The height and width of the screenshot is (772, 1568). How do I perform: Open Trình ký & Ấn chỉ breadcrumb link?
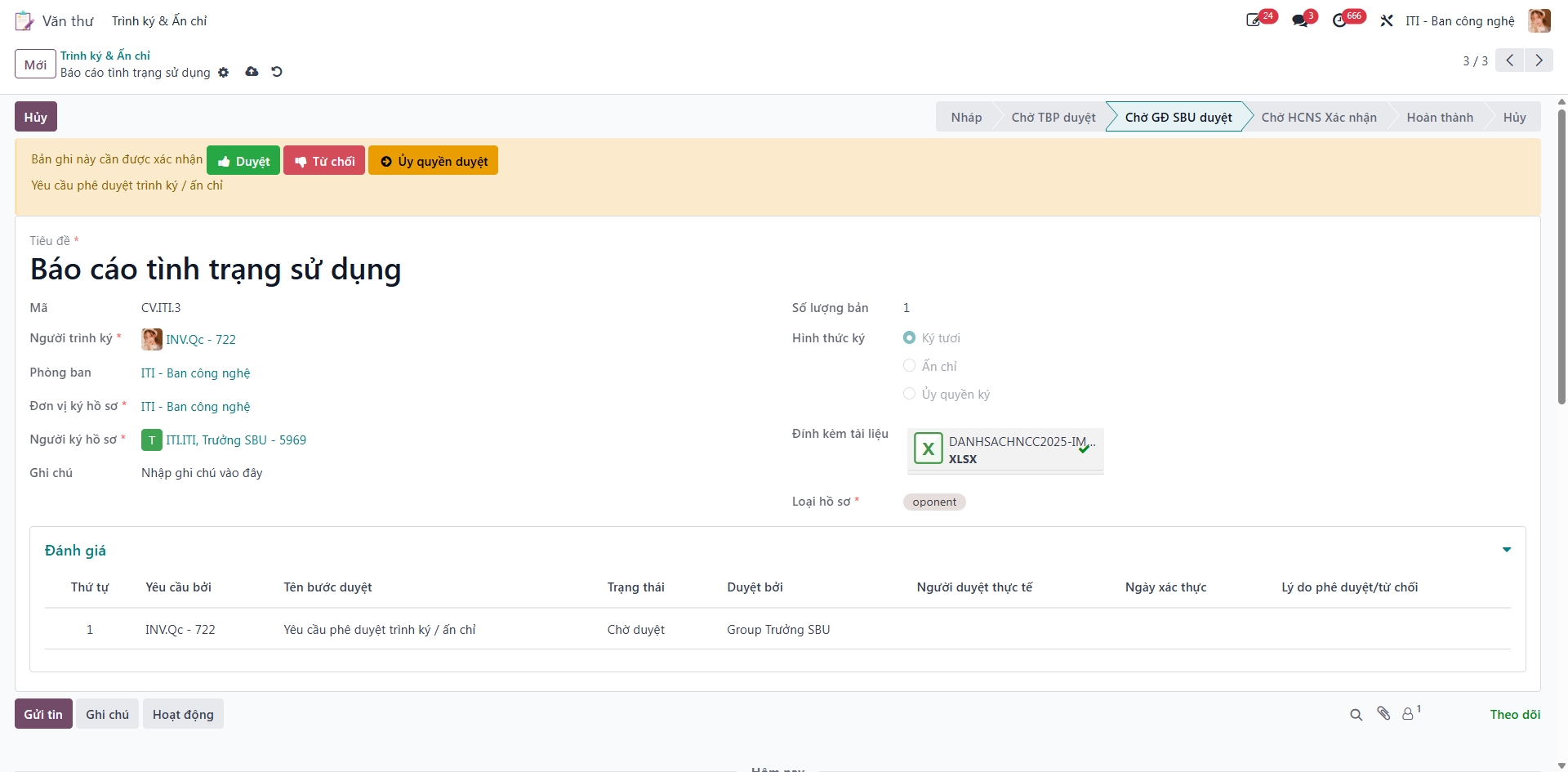[x=105, y=56]
